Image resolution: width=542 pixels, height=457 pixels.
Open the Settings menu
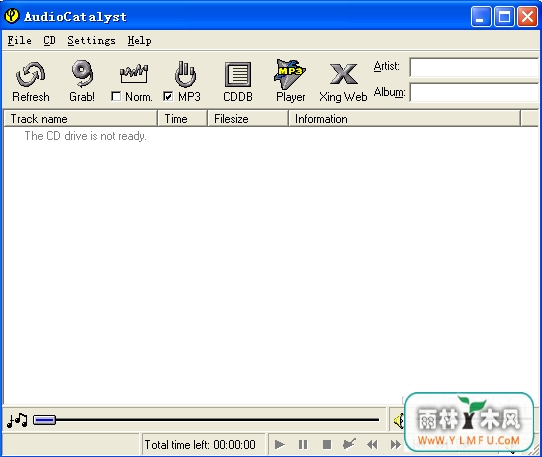coord(91,40)
